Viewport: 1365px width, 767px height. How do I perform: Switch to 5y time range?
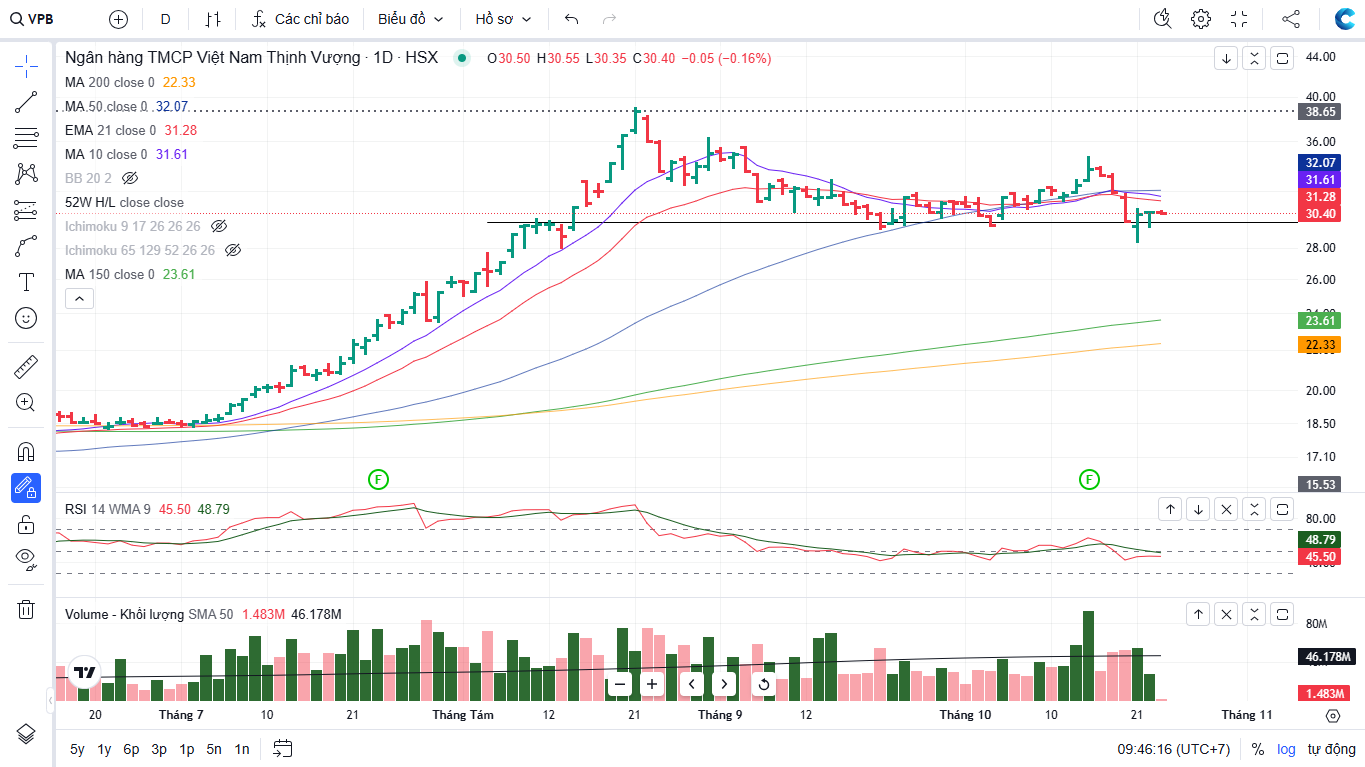77,749
